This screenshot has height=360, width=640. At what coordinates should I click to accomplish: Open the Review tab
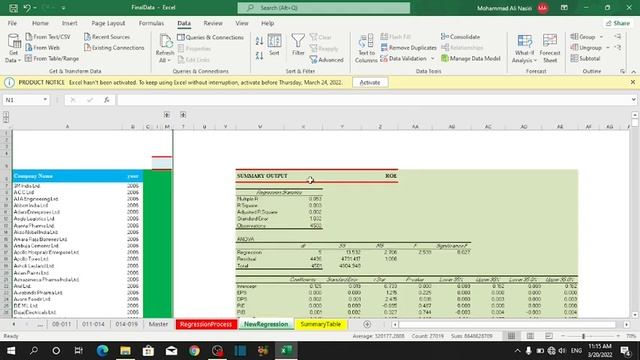tap(213, 23)
